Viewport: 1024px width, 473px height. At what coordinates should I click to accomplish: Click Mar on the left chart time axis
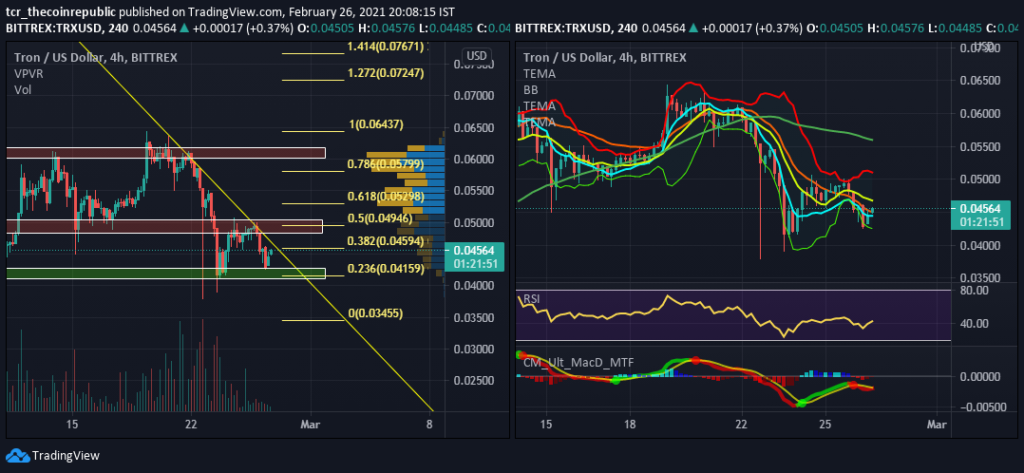click(312, 424)
